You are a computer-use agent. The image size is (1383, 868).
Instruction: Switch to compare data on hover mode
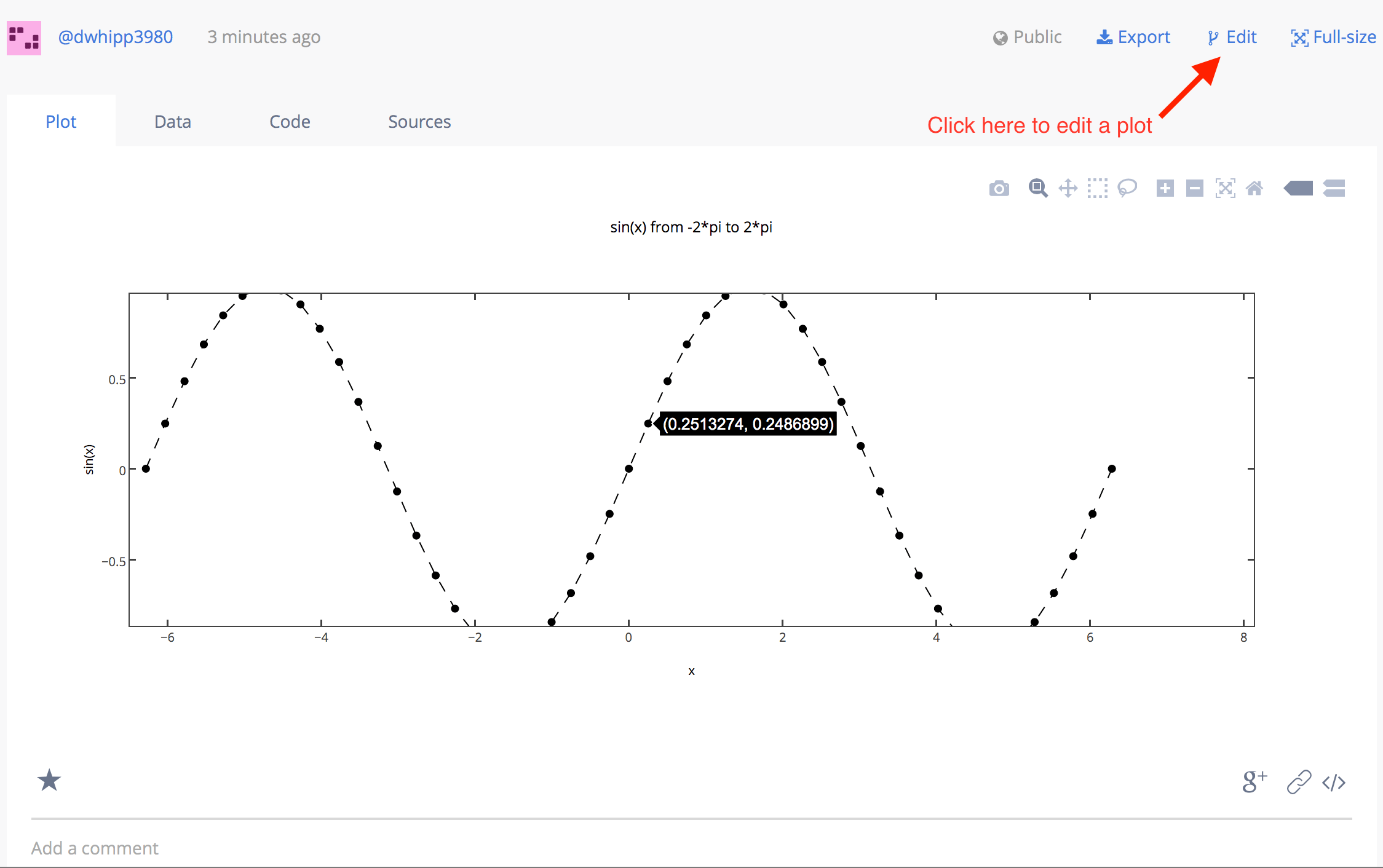click(1334, 188)
